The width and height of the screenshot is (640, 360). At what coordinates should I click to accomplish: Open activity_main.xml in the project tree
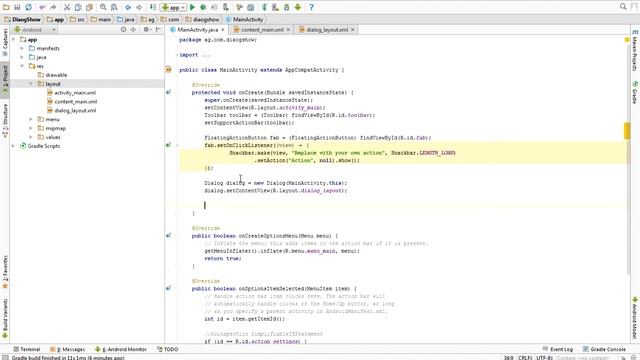pos(71,93)
